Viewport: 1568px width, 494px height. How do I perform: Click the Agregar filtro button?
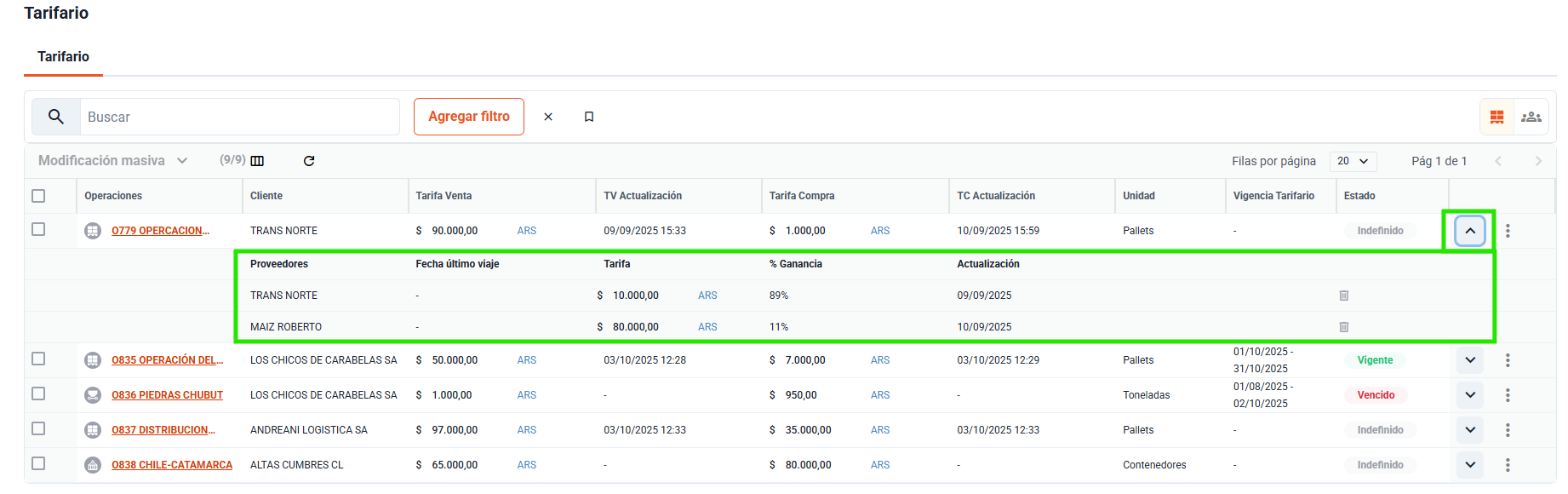click(x=469, y=117)
